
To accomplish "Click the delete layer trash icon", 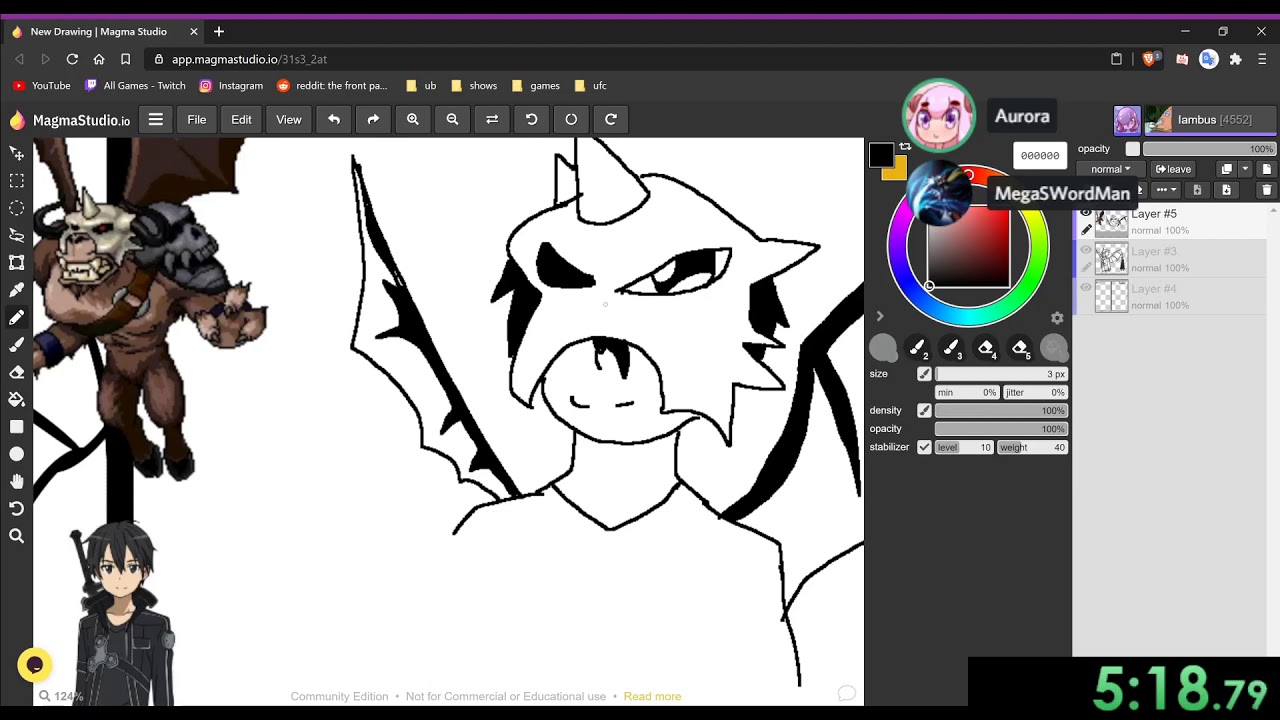I will point(1266,190).
